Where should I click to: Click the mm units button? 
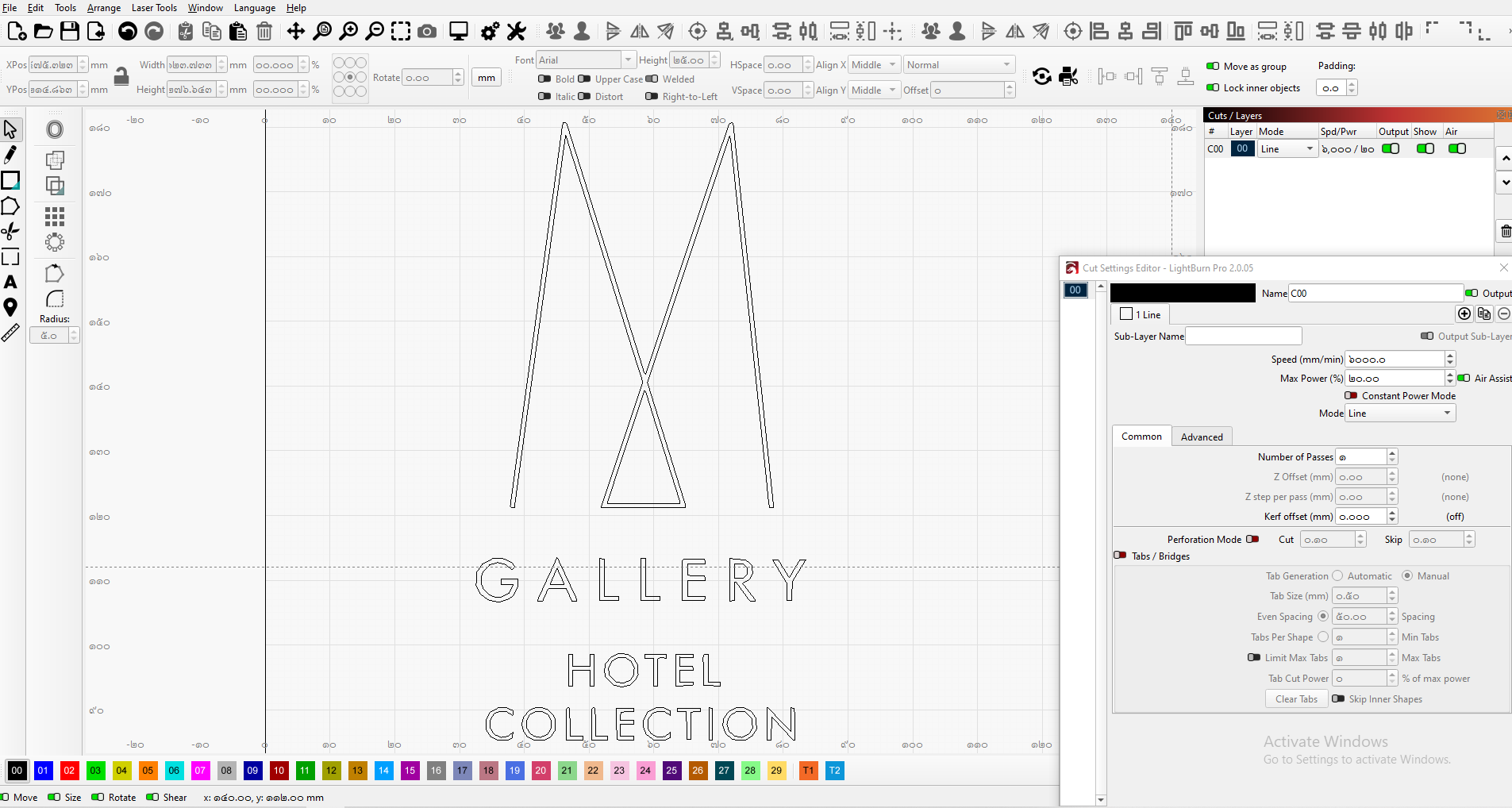coord(487,78)
